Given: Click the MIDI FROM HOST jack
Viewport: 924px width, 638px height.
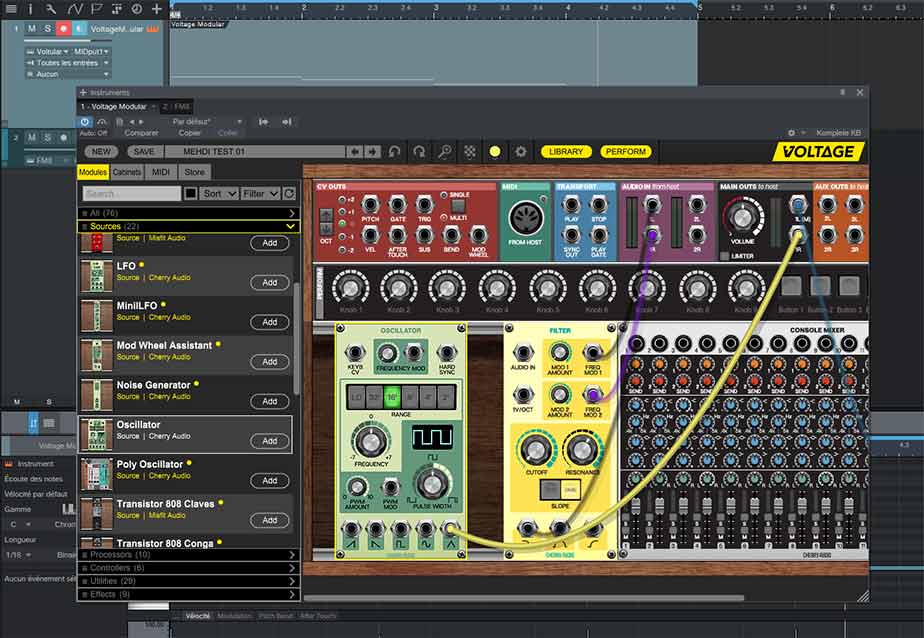Looking at the screenshot, I should point(525,217).
